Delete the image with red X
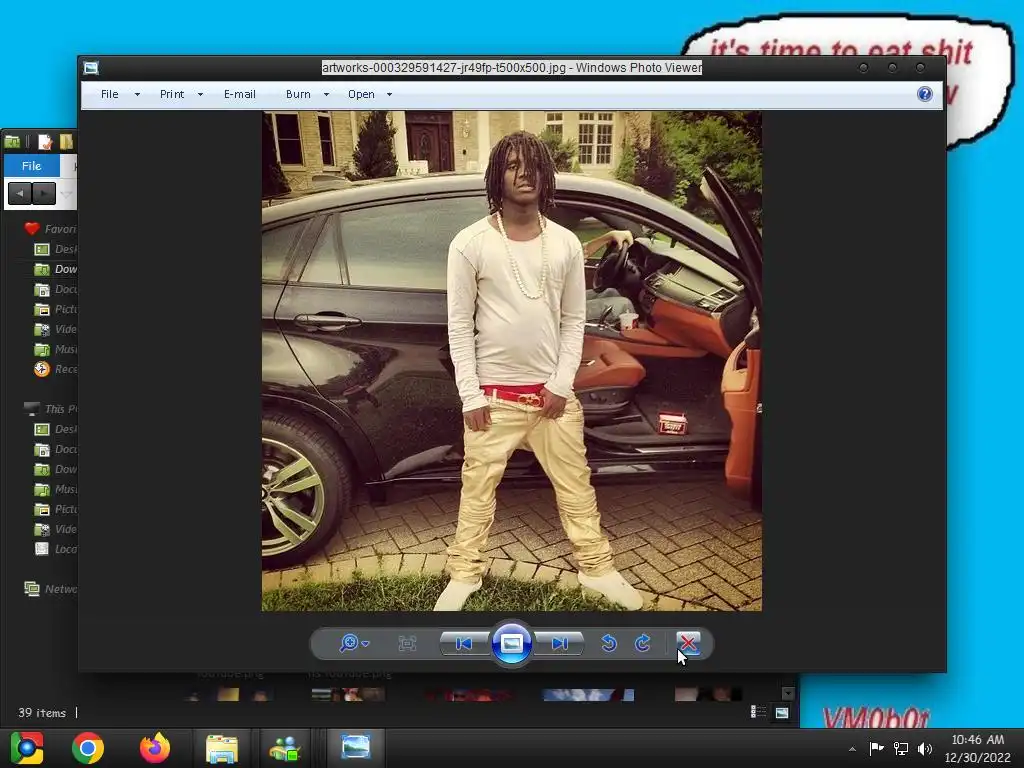Screen dimensions: 1024x768 pyautogui.click(x=688, y=643)
